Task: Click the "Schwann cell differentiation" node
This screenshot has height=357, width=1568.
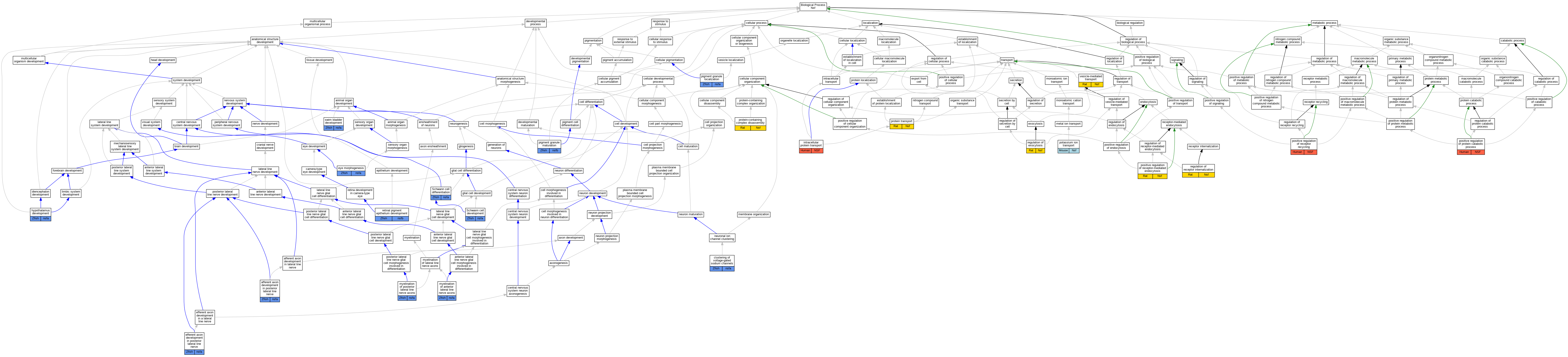Action: tap(441, 193)
